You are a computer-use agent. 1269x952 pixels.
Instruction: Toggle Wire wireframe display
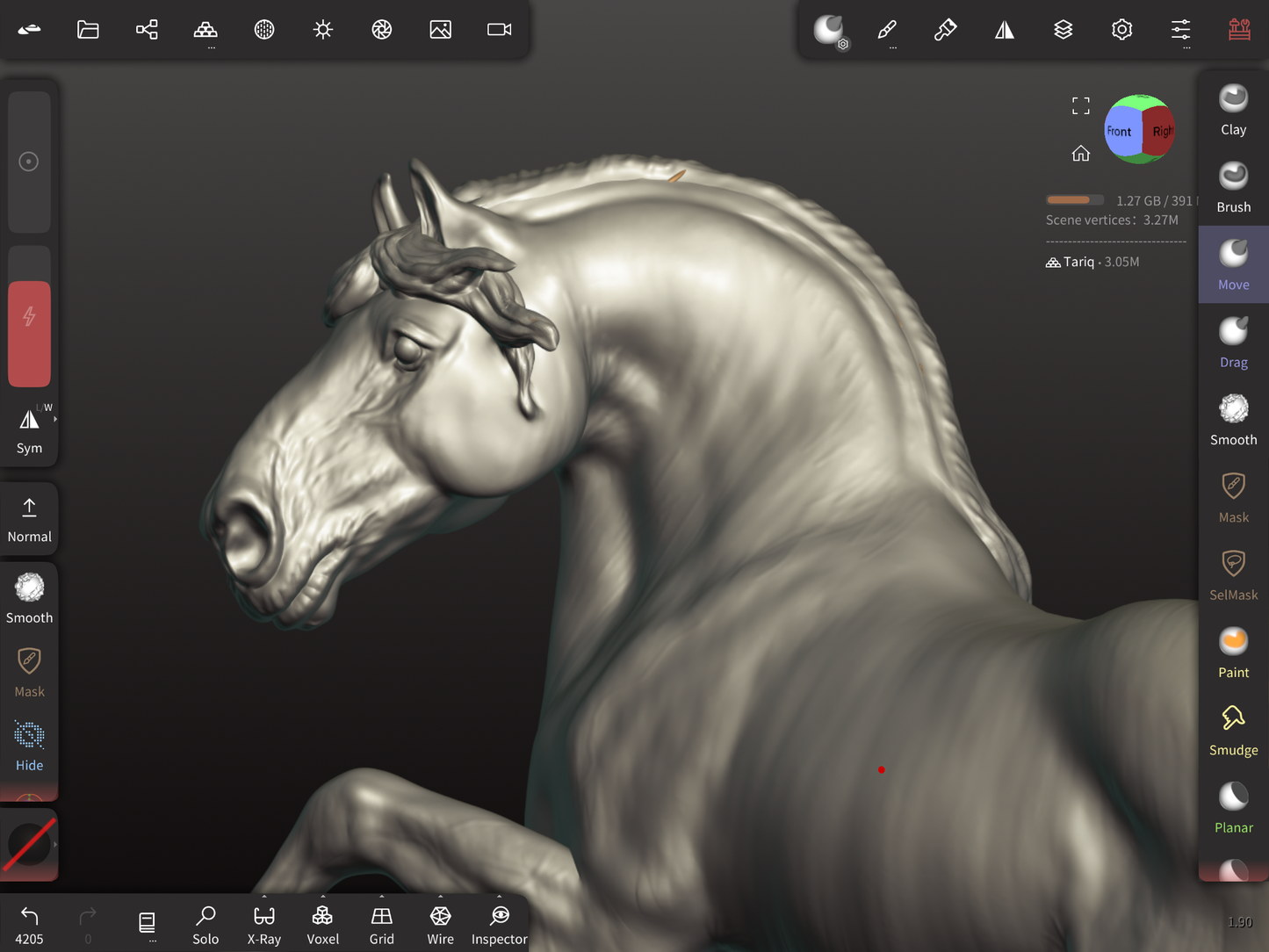tap(440, 925)
